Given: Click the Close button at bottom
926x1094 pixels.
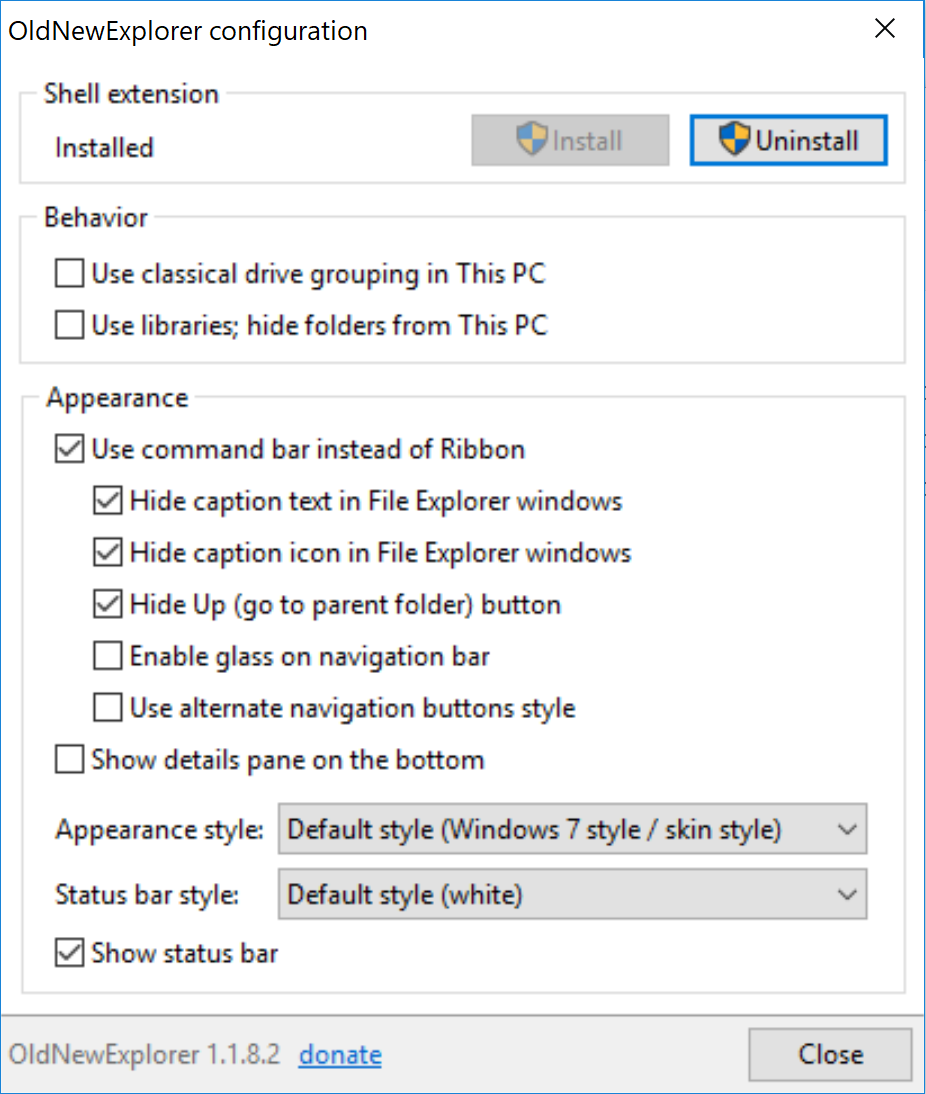Looking at the screenshot, I should pos(830,1055).
